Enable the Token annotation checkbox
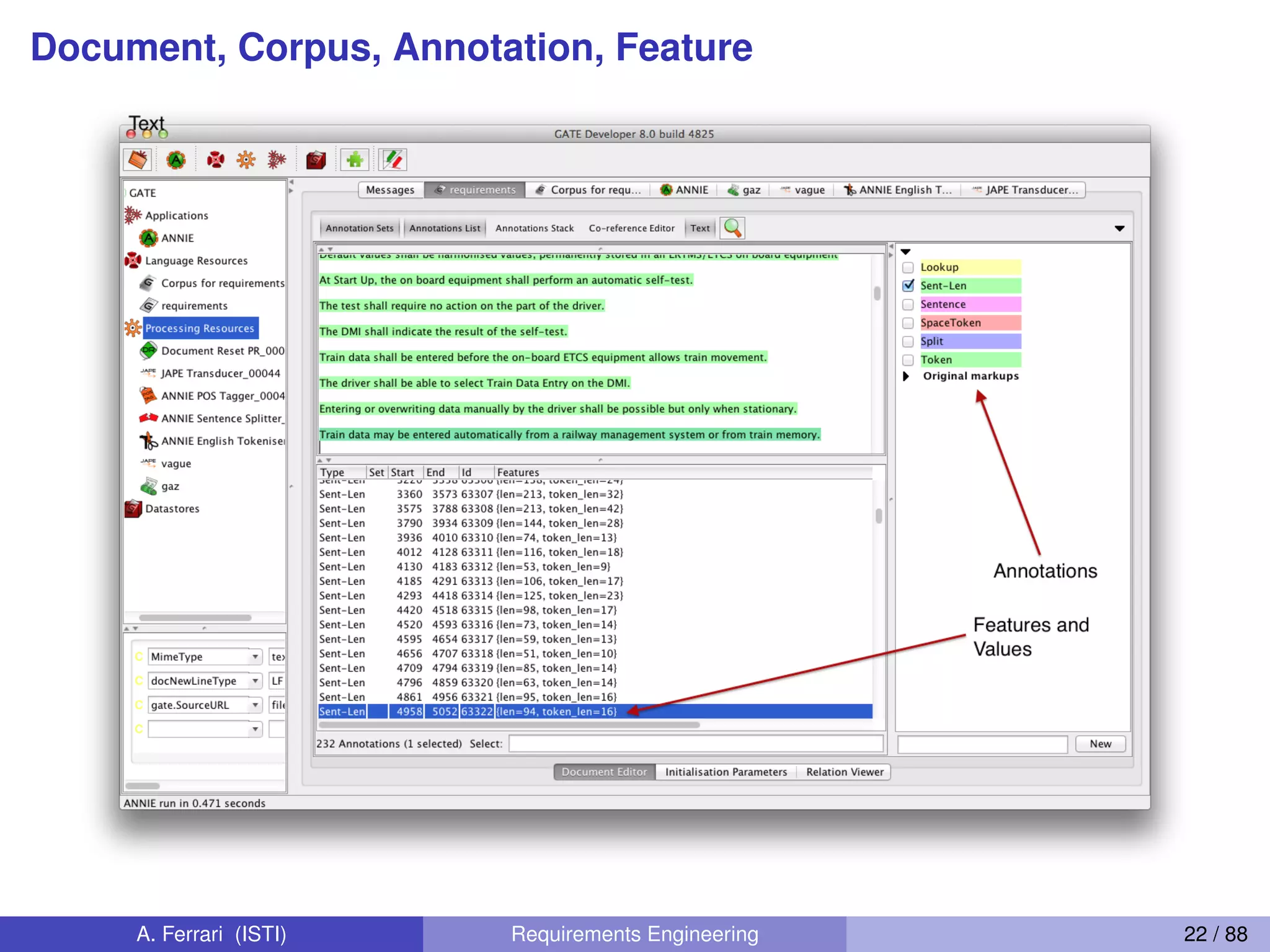 coord(908,360)
